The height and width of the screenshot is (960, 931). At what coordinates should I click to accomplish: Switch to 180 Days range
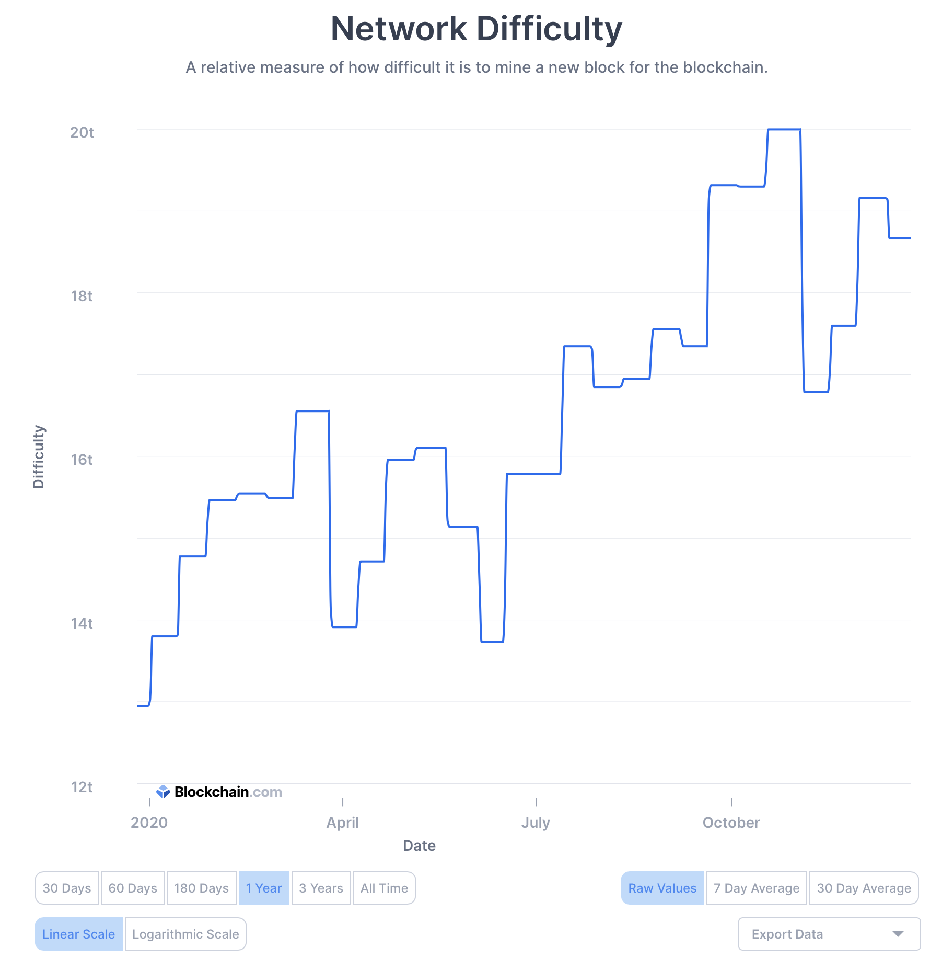pyautogui.click(x=201, y=888)
